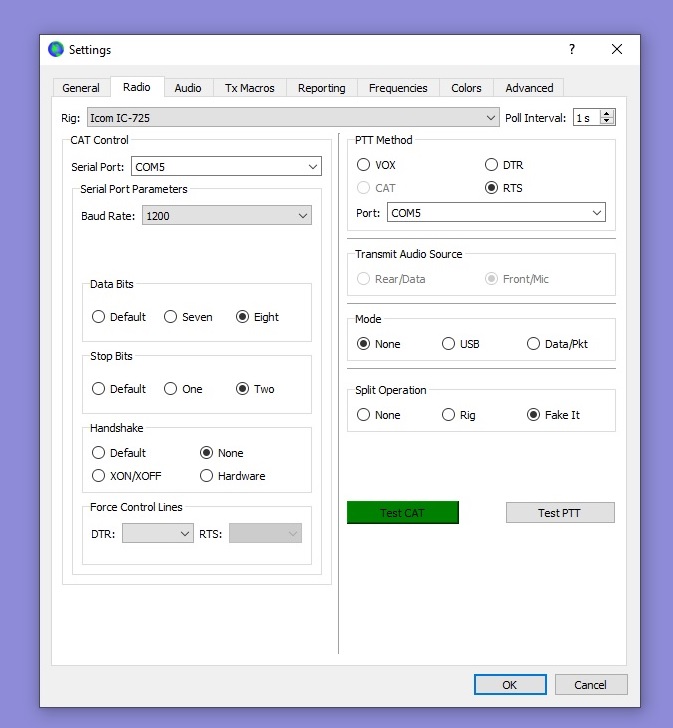
Task: Click the question mark help button
Action: (572, 50)
